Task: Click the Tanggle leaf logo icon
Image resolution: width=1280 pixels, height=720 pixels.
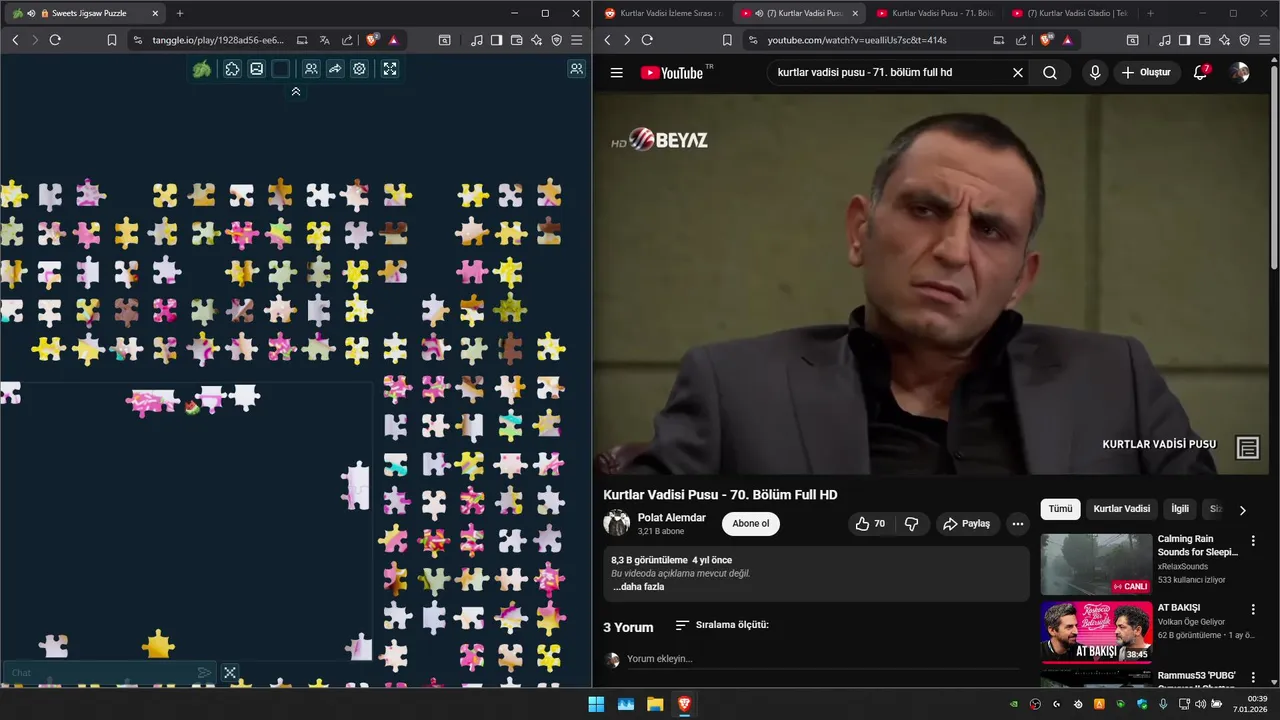Action: click(202, 69)
